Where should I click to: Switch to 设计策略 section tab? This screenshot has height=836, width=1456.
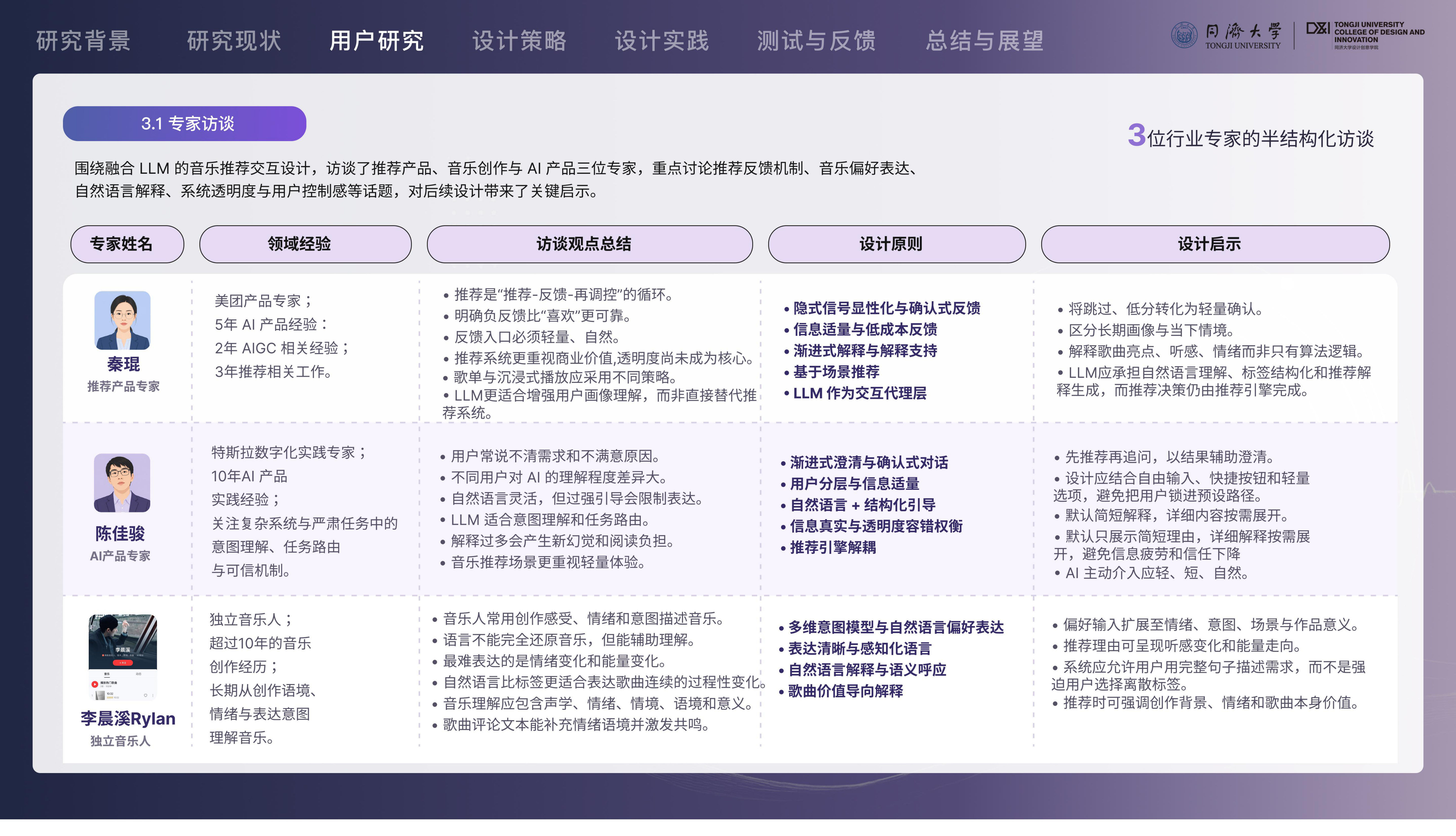point(519,41)
